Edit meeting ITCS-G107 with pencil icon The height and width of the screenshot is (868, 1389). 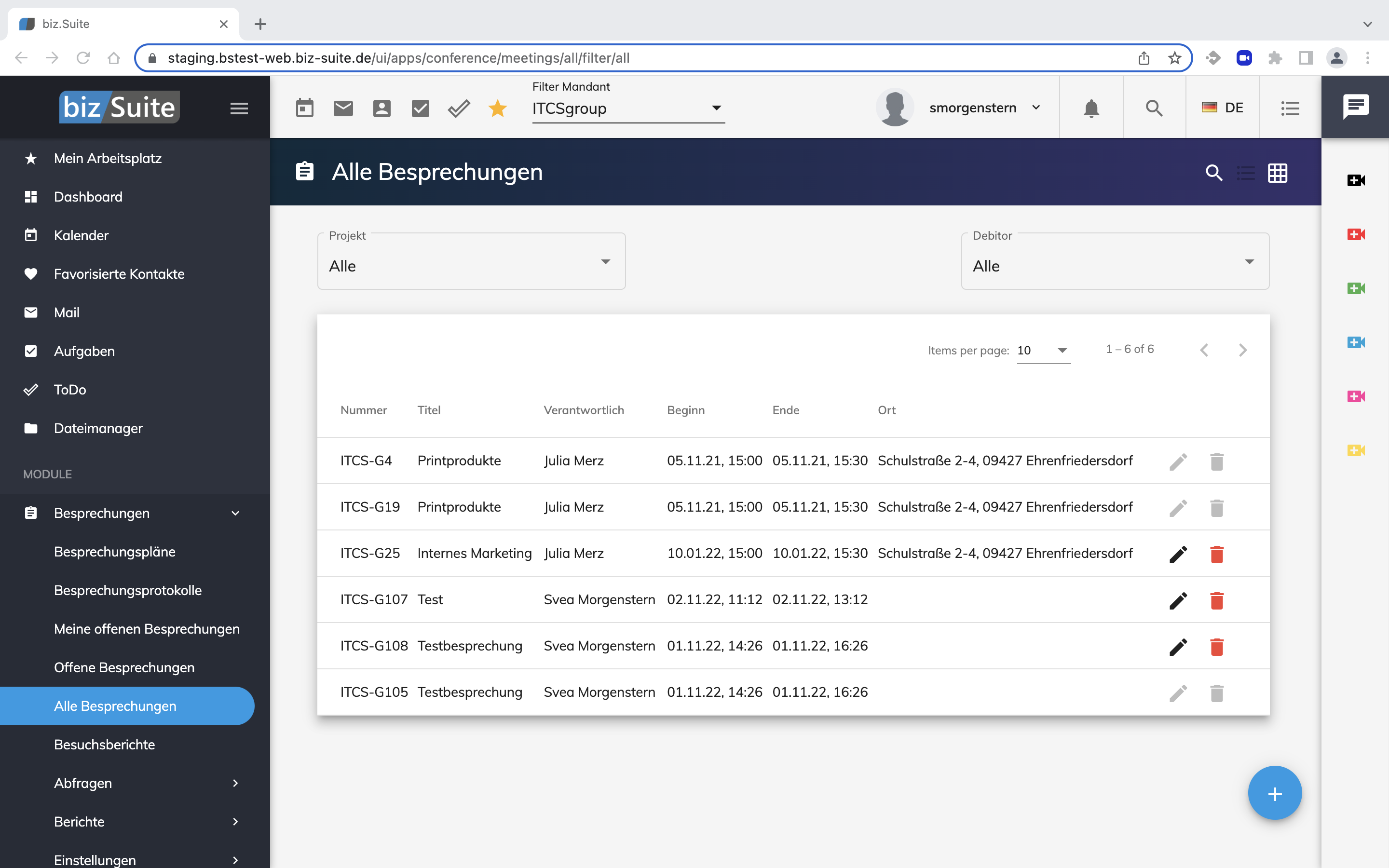click(1178, 600)
